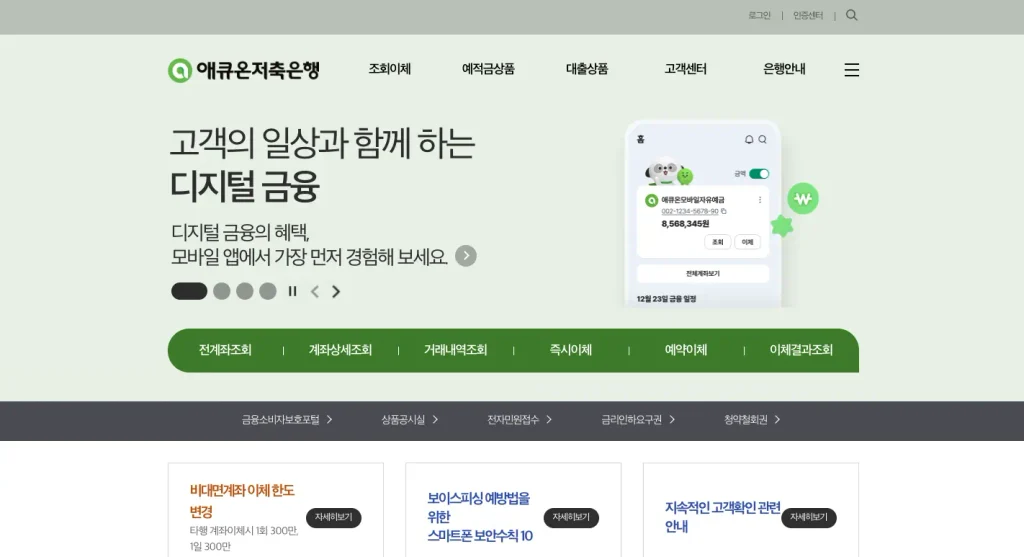
Task: Open the 예적금상품 menu
Action: coord(488,69)
